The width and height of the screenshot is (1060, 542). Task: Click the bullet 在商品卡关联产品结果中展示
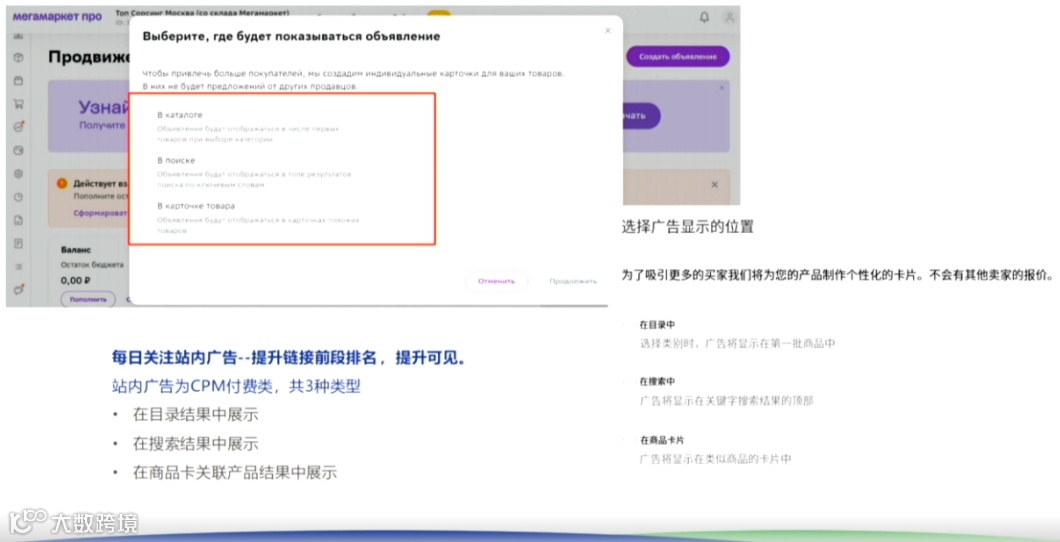tap(235, 472)
